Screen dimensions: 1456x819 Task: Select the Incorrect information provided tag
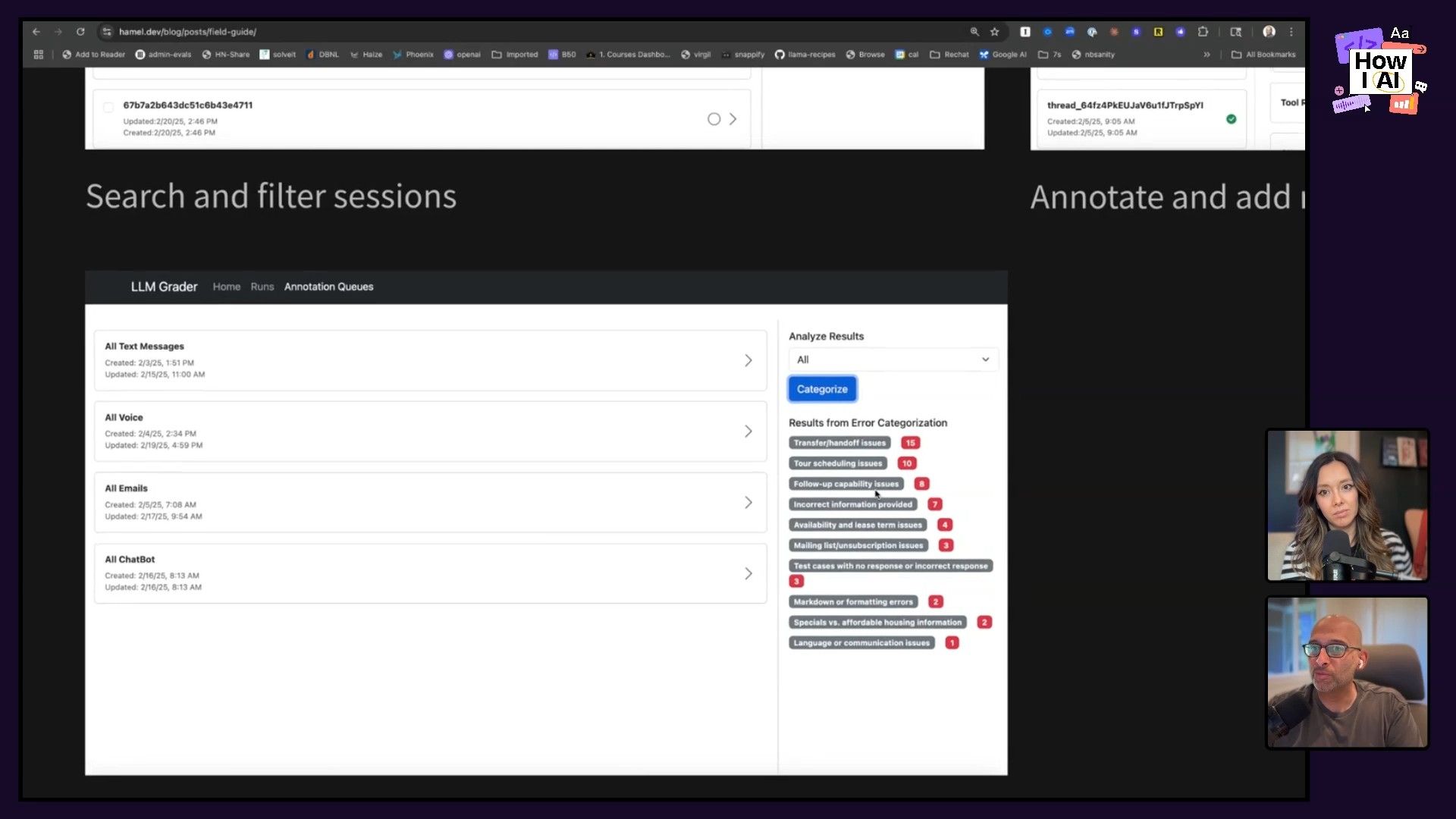(853, 504)
